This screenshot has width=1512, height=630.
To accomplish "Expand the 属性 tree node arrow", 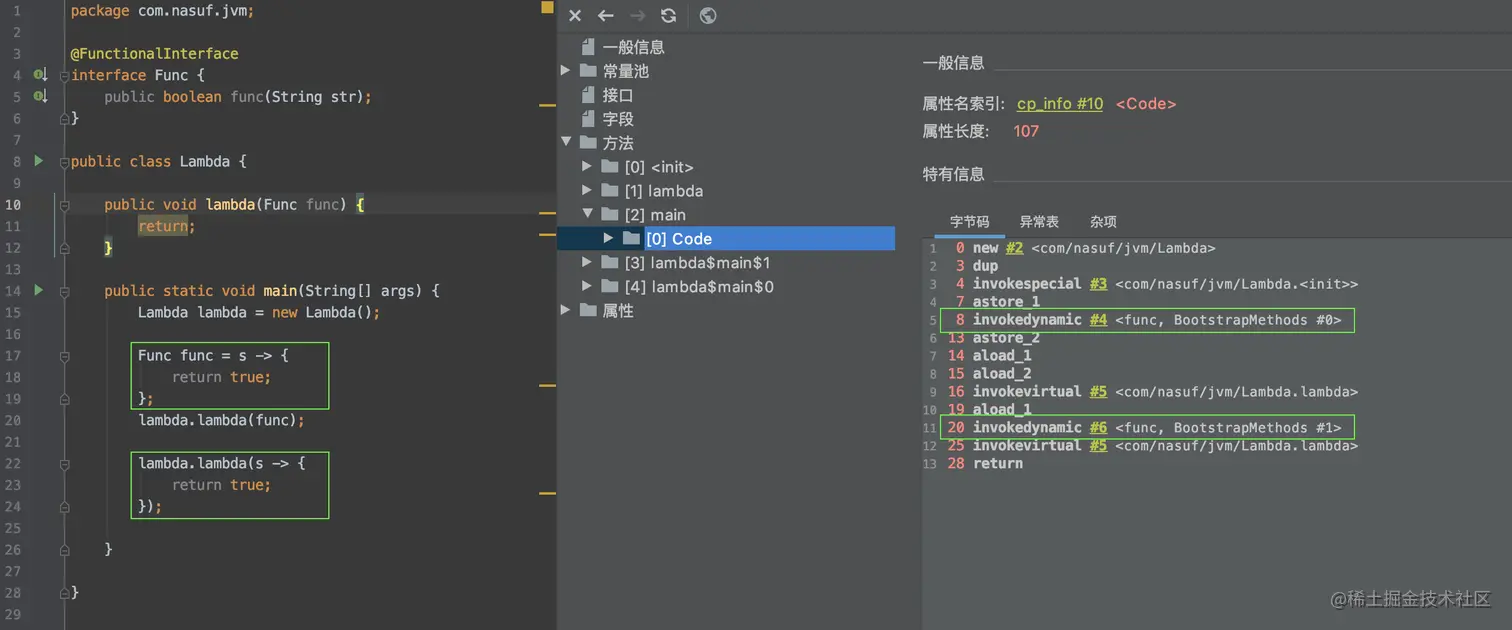I will 566,311.
